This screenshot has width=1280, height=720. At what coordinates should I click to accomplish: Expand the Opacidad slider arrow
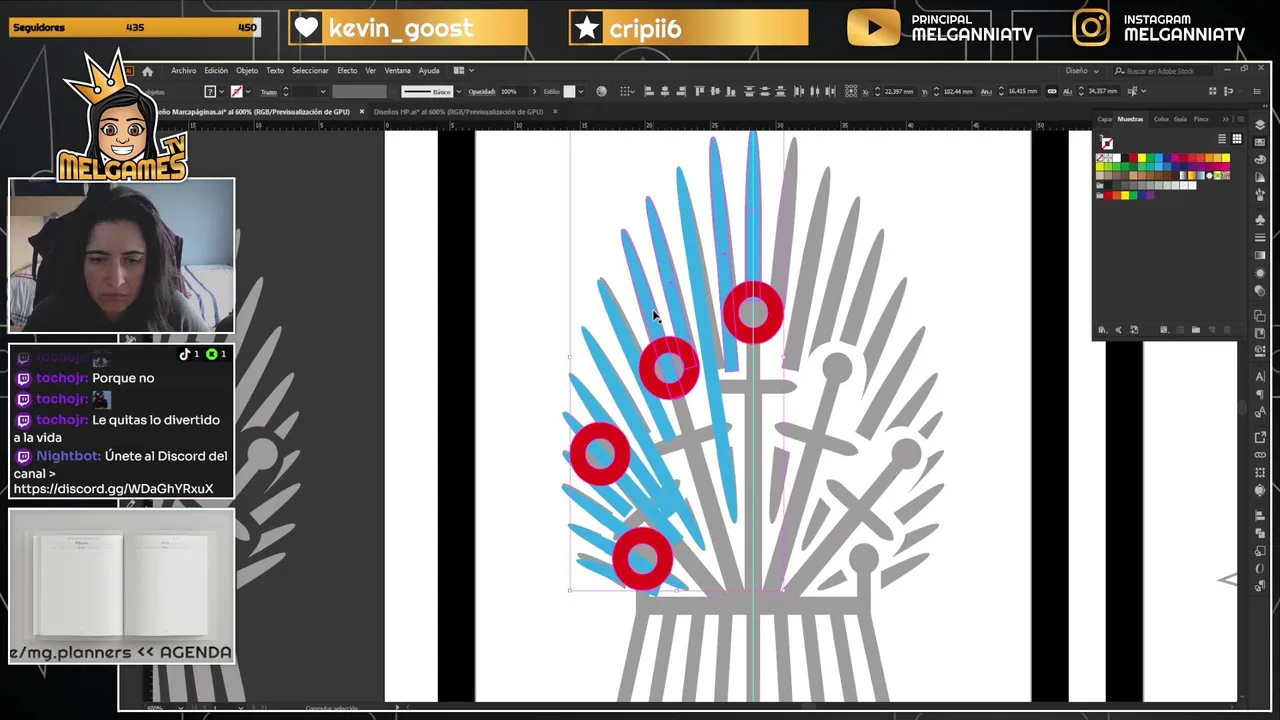click(534, 92)
